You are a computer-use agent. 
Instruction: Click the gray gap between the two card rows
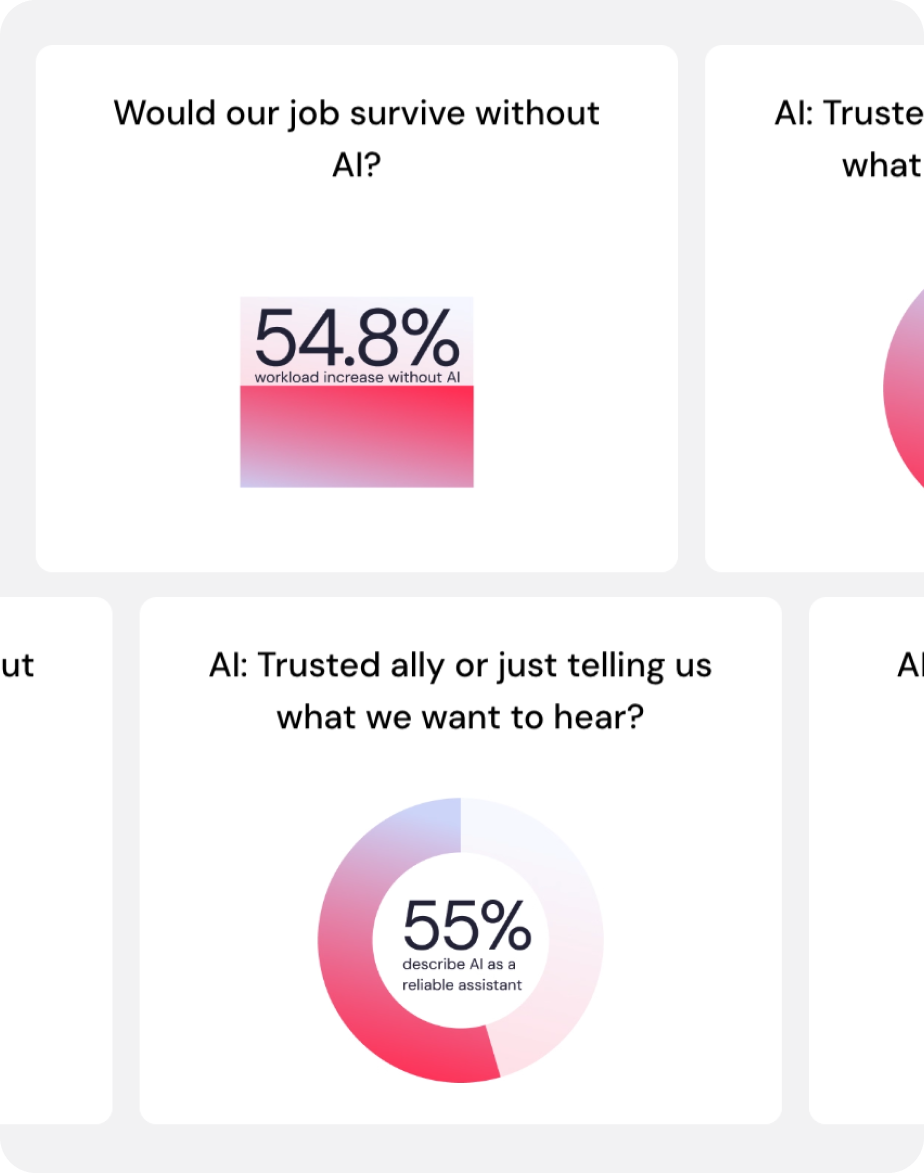[x=460, y=585]
